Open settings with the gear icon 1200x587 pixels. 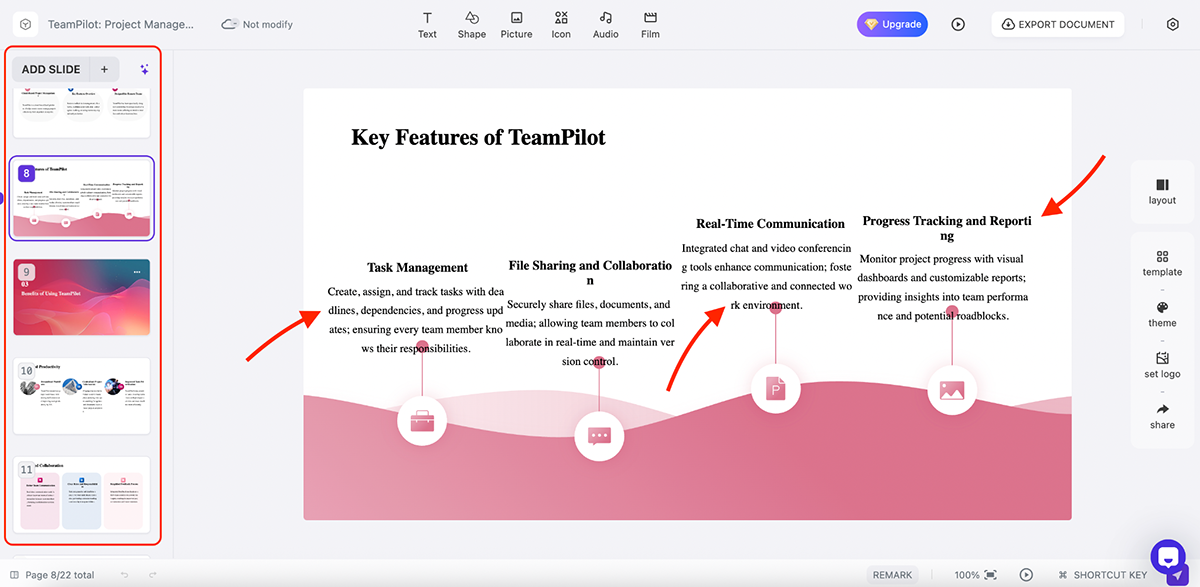point(1172,23)
